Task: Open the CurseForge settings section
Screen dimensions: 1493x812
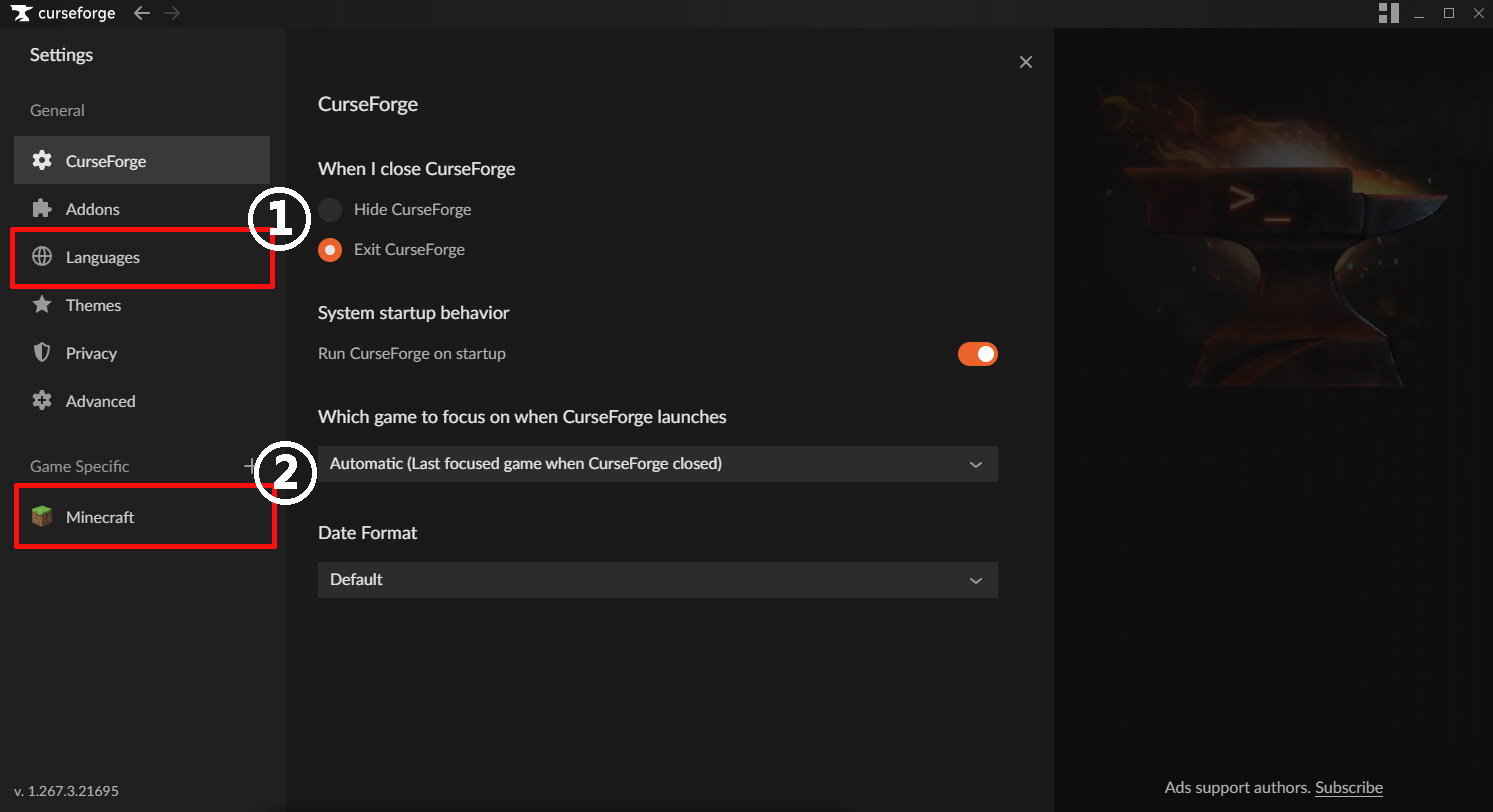Action: [x=142, y=160]
